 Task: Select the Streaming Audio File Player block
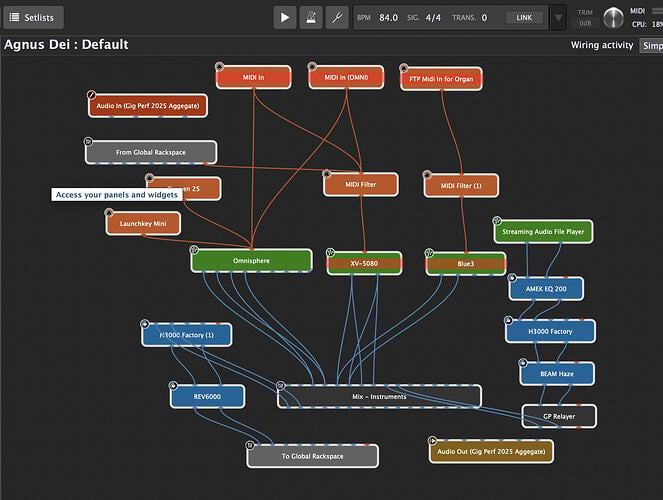(543, 232)
